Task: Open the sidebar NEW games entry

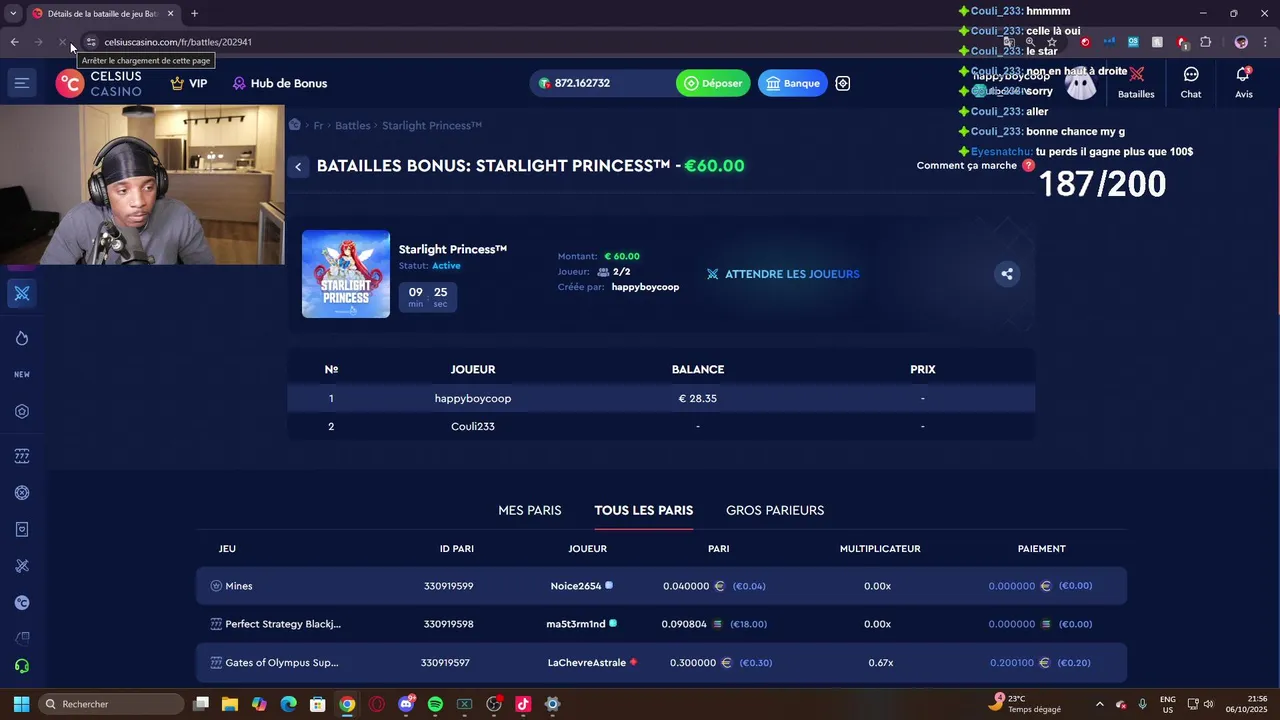Action: tap(22, 374)
